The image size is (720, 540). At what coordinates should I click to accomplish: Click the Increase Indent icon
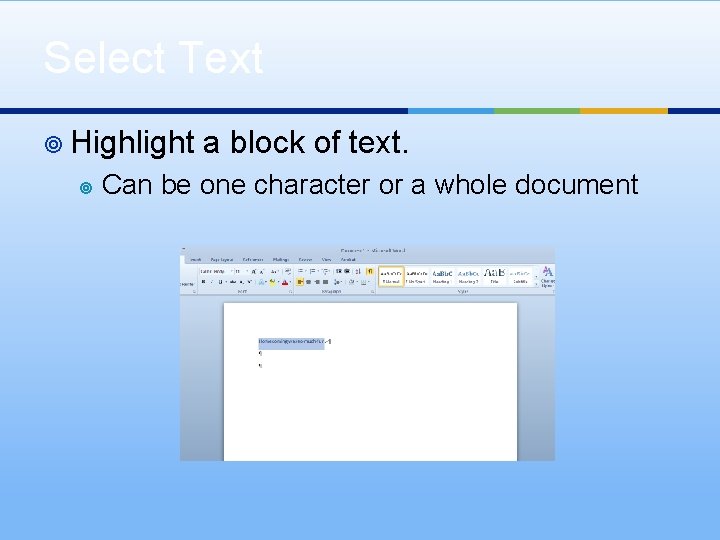347,271
